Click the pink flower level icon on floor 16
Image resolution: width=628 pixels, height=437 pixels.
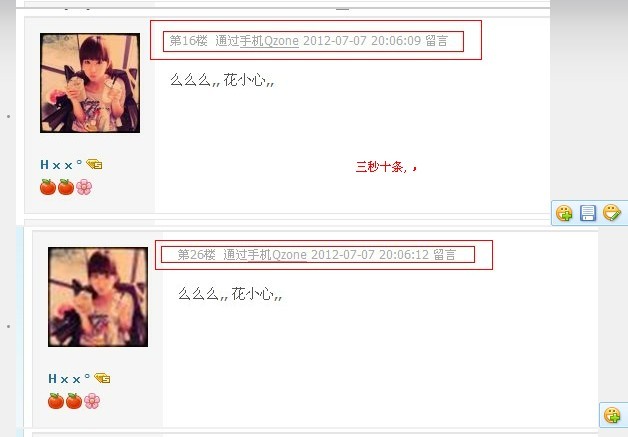pos(84,187)
